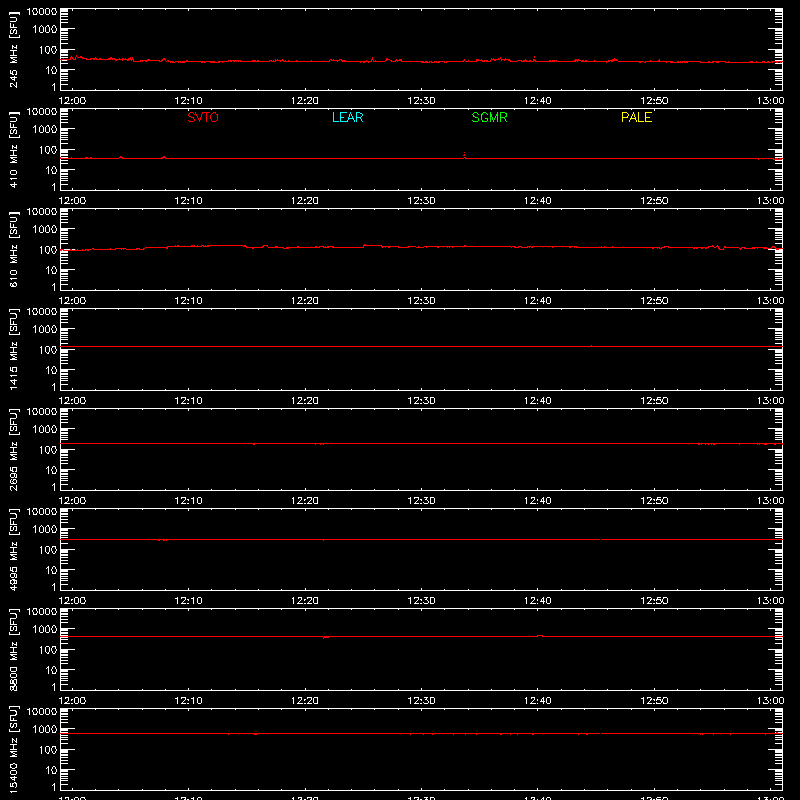Click the 10000 y-axis label of 245 MHz plot
The width and height of the screenshot is (800, 800).
tap(42, 12)
